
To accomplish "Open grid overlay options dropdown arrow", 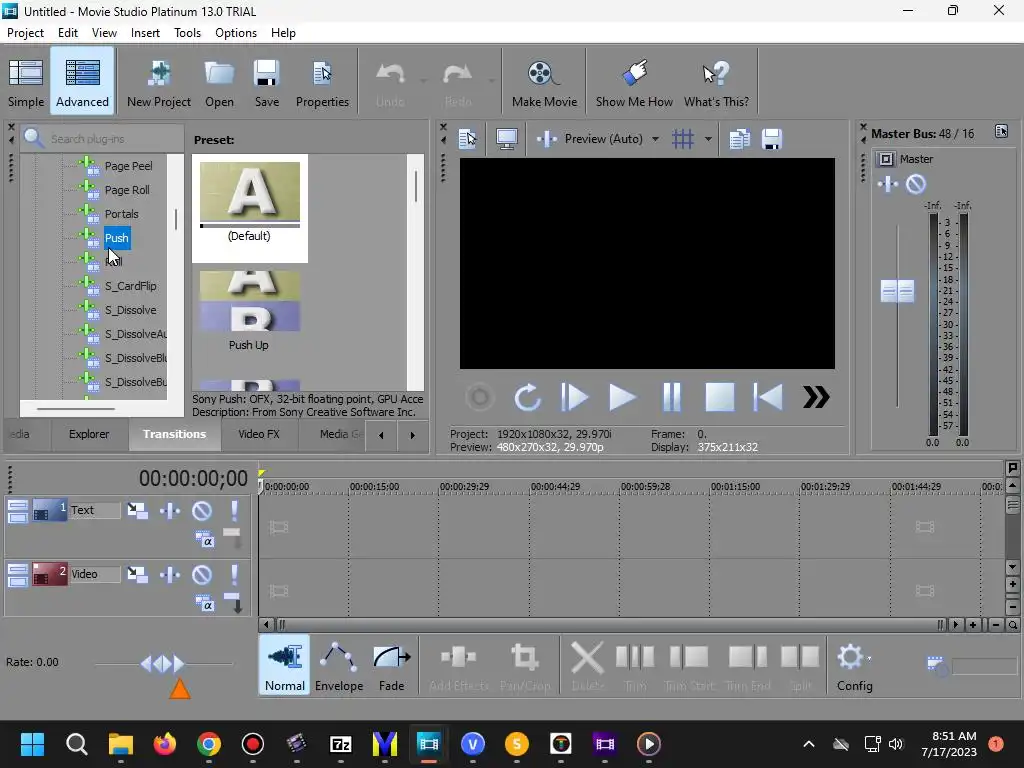I will 708,139.
